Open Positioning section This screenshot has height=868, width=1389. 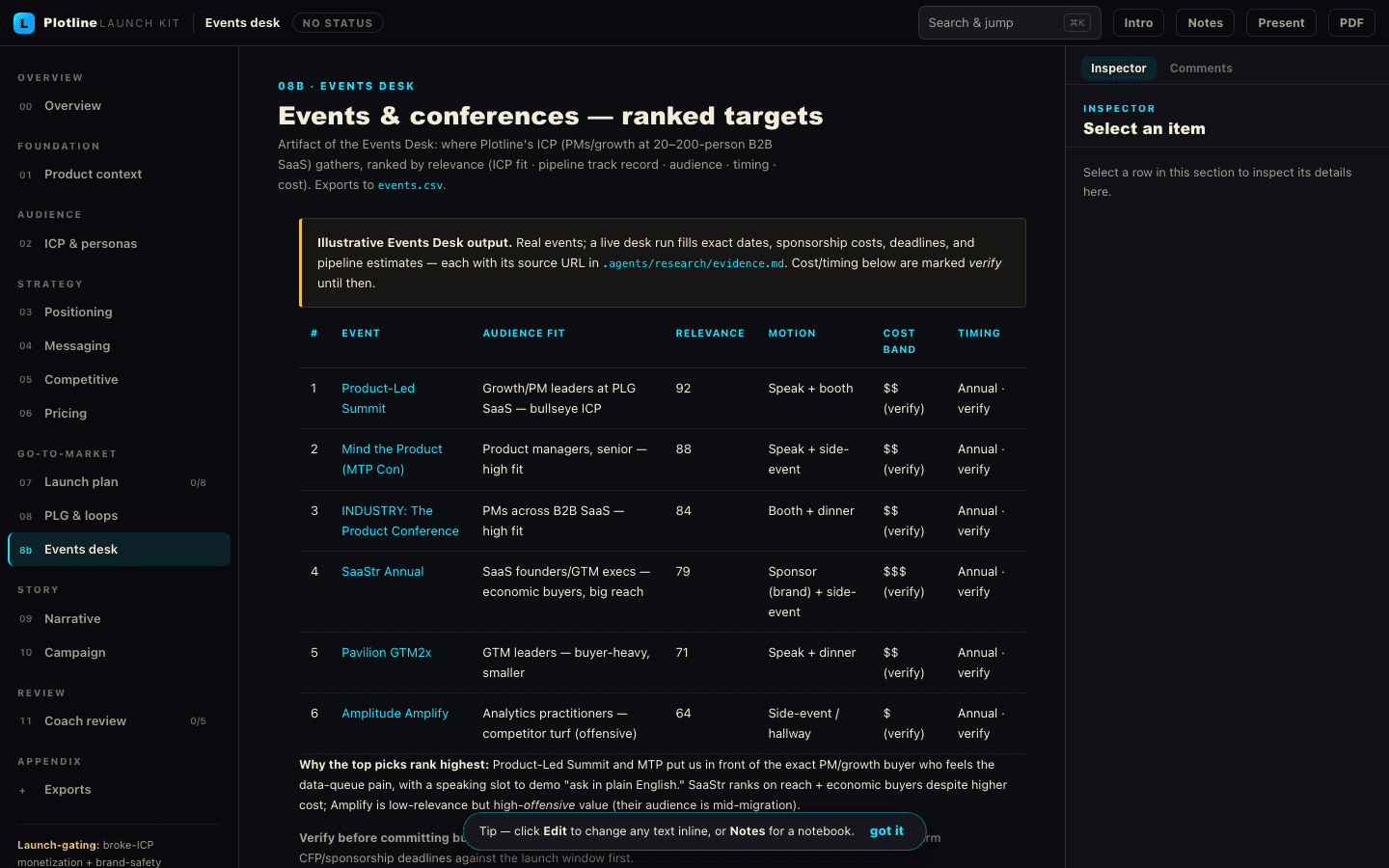point(119,312)
